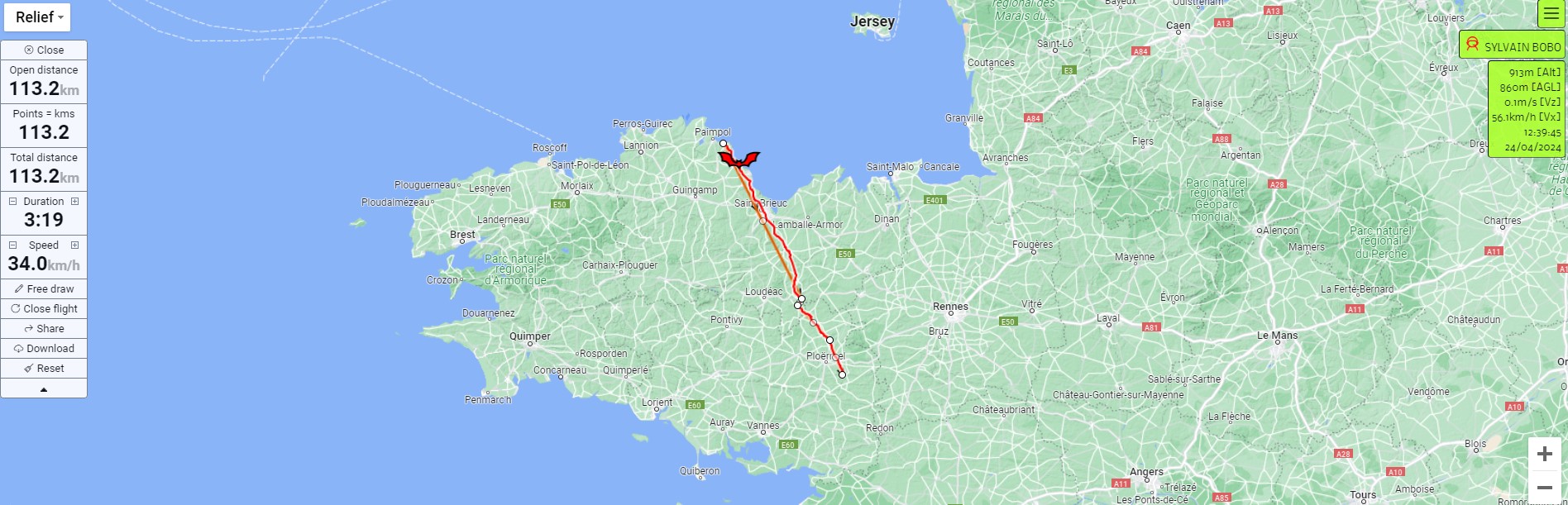
Task: Select the final waypoint near Ploërmel
Action: click(x=842, y=374)
